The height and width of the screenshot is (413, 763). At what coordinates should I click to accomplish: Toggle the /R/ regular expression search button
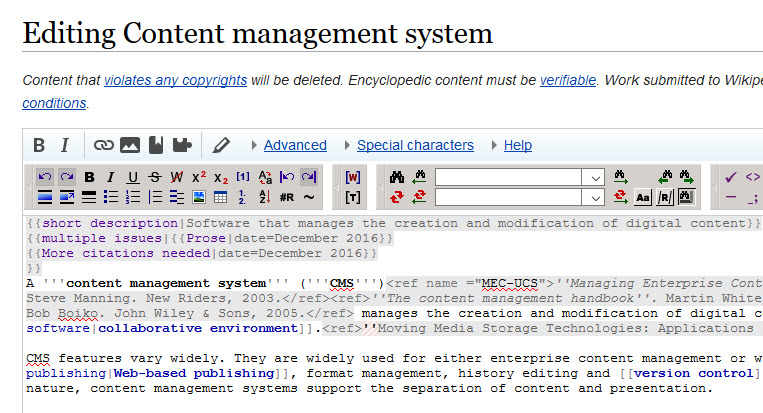click(x=664, y=197)
